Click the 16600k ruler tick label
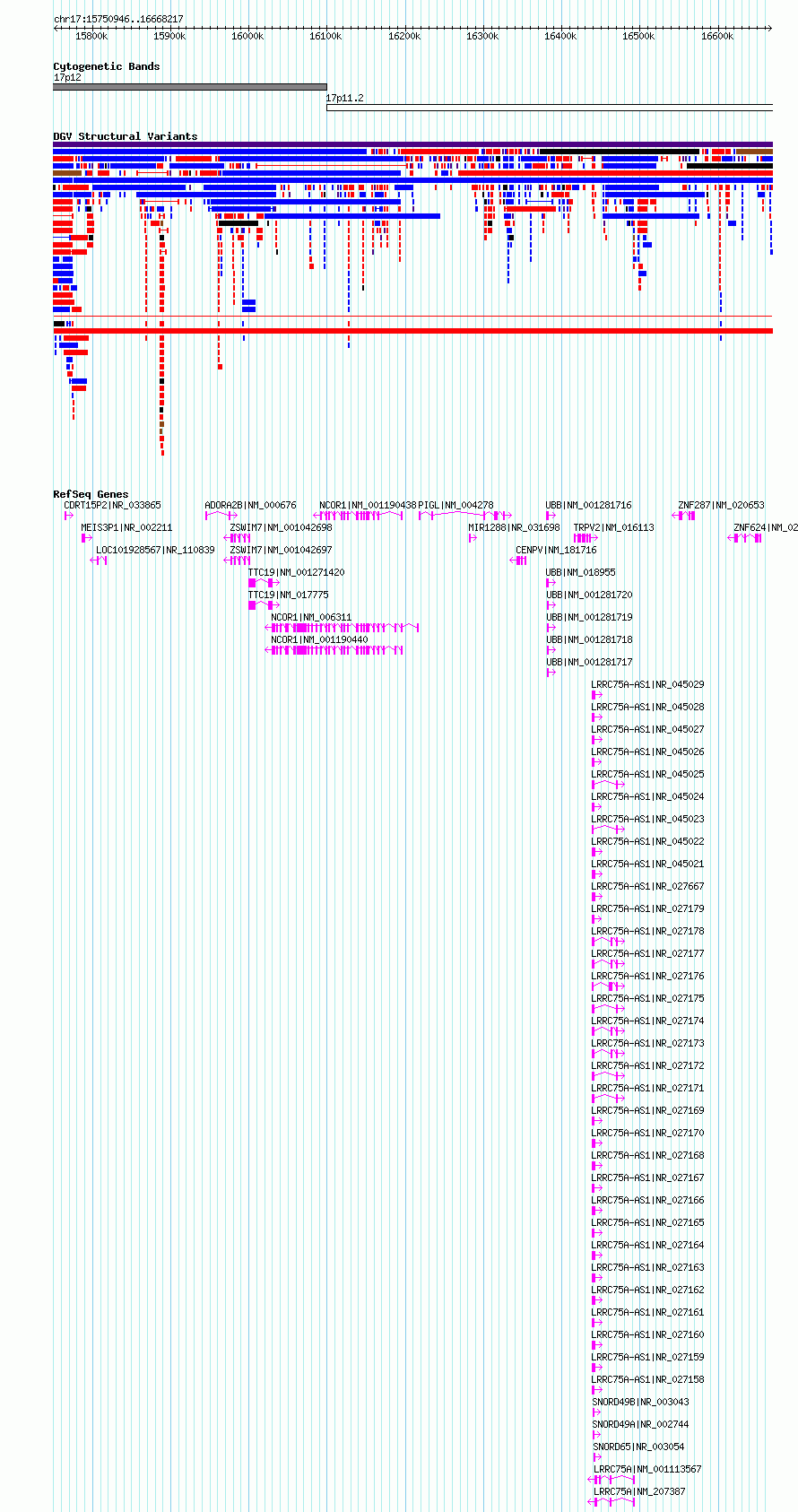Screen dimensions: 798x1512 [x=717, y=36]
